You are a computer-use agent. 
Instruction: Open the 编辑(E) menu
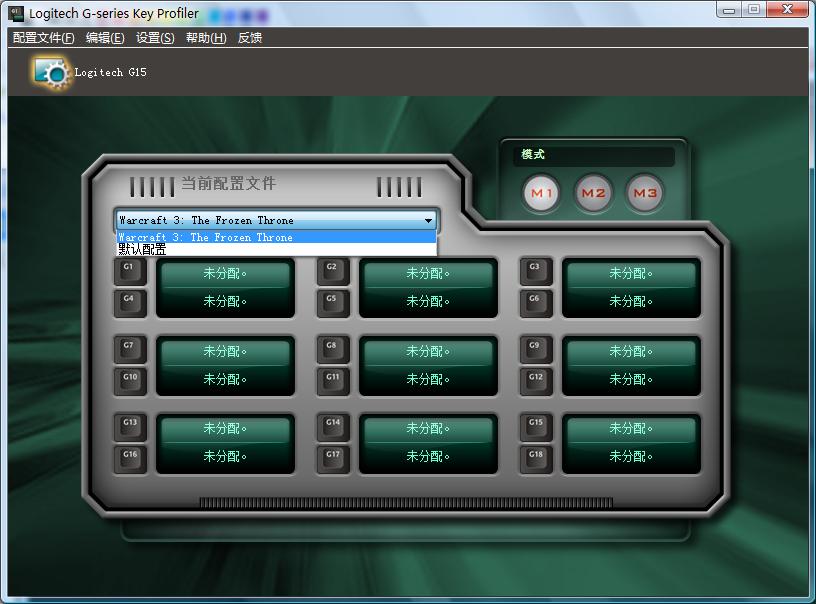coord(105,38)
